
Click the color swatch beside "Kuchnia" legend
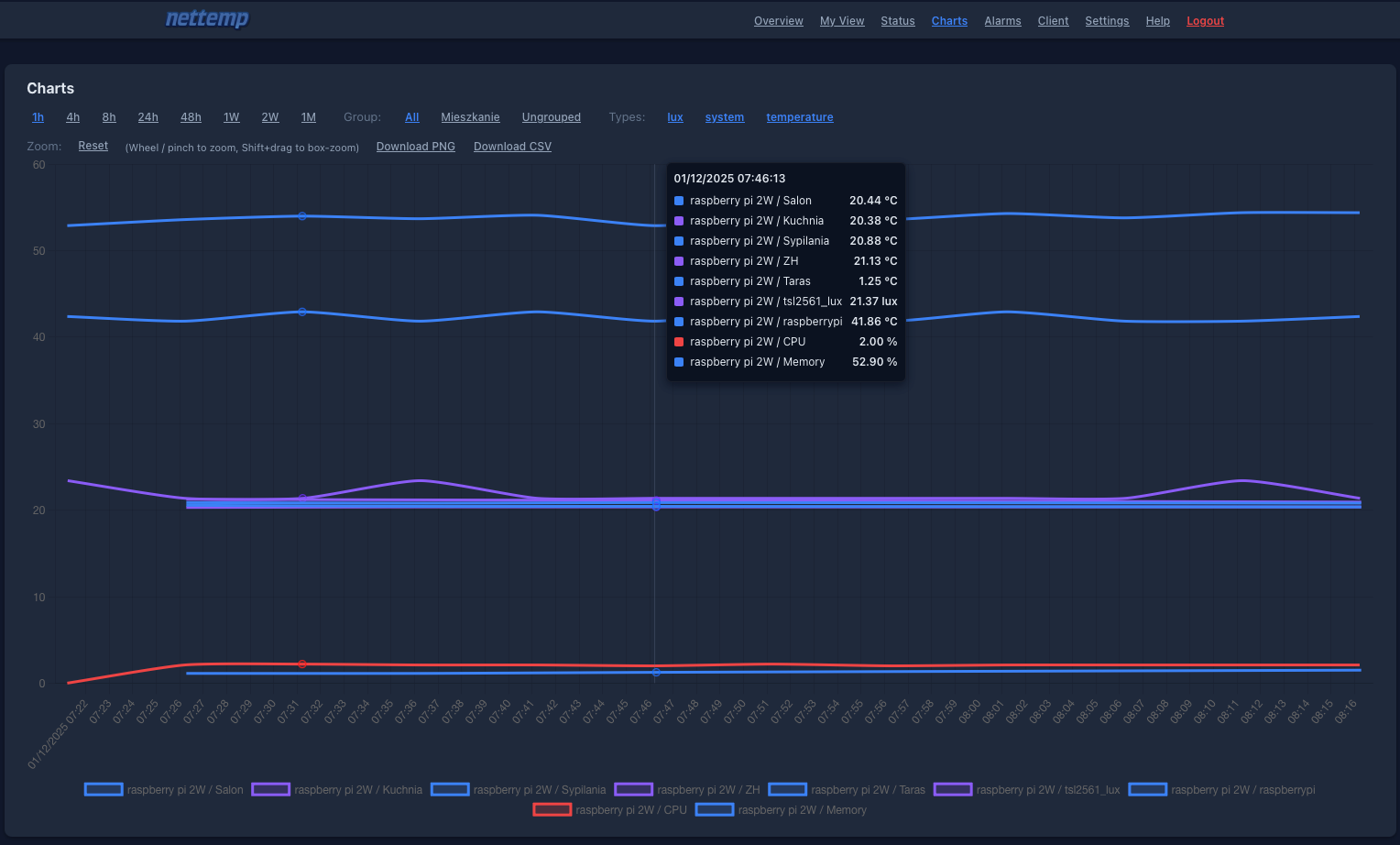270,789
